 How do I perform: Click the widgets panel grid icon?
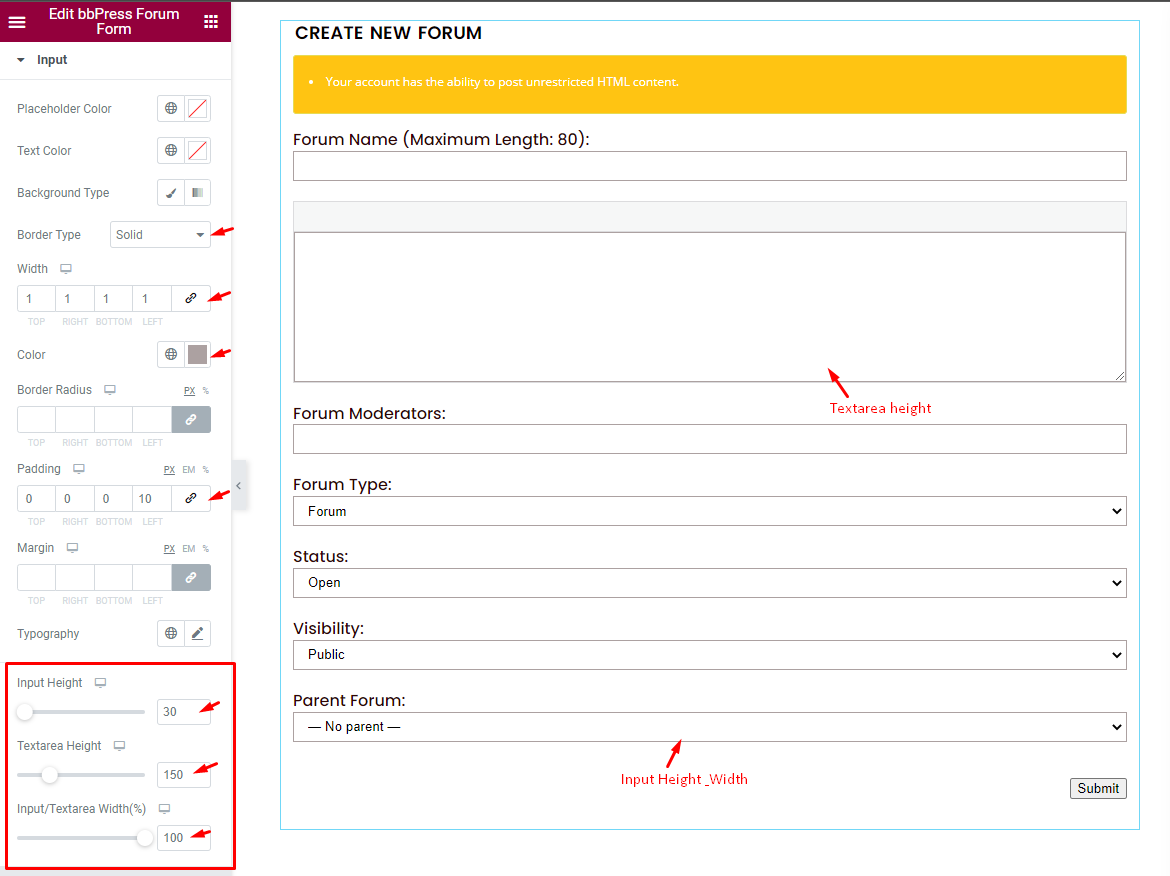tap(211, 21)
